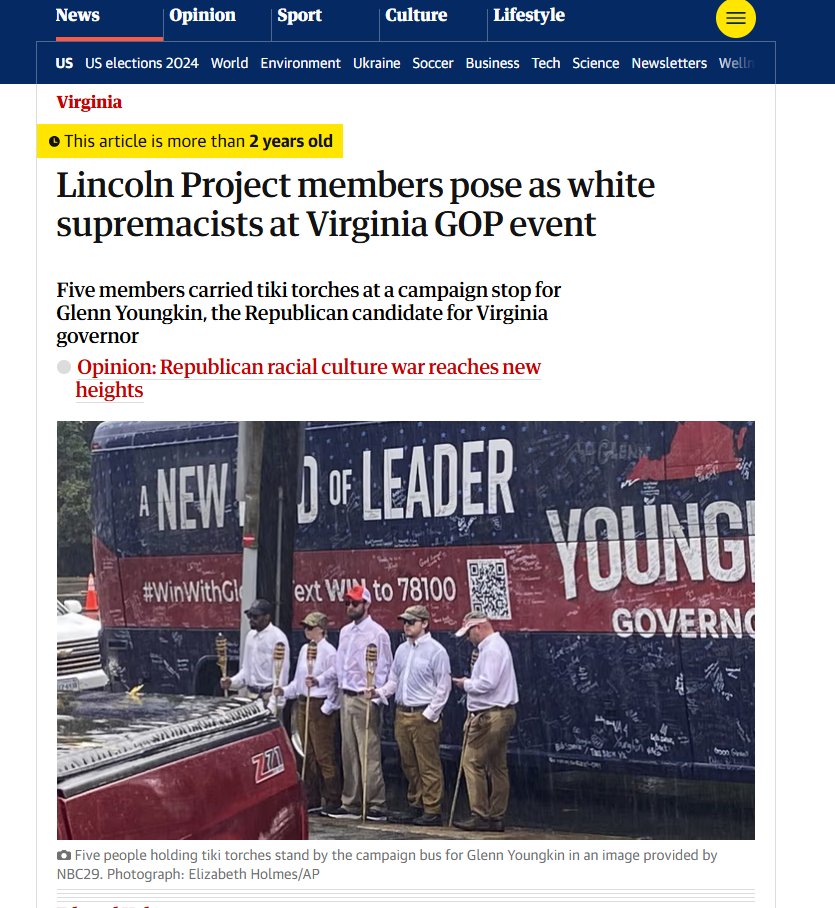Viewport: 835px width, 908px height.
Task: Click the US subnav link
Action: (x=64, y=63)
